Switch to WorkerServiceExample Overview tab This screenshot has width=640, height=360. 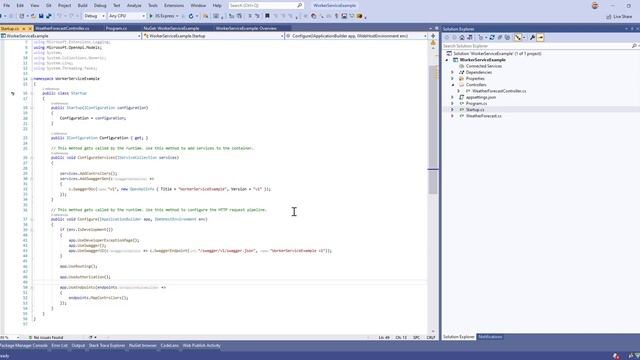[x=246, y=28]
